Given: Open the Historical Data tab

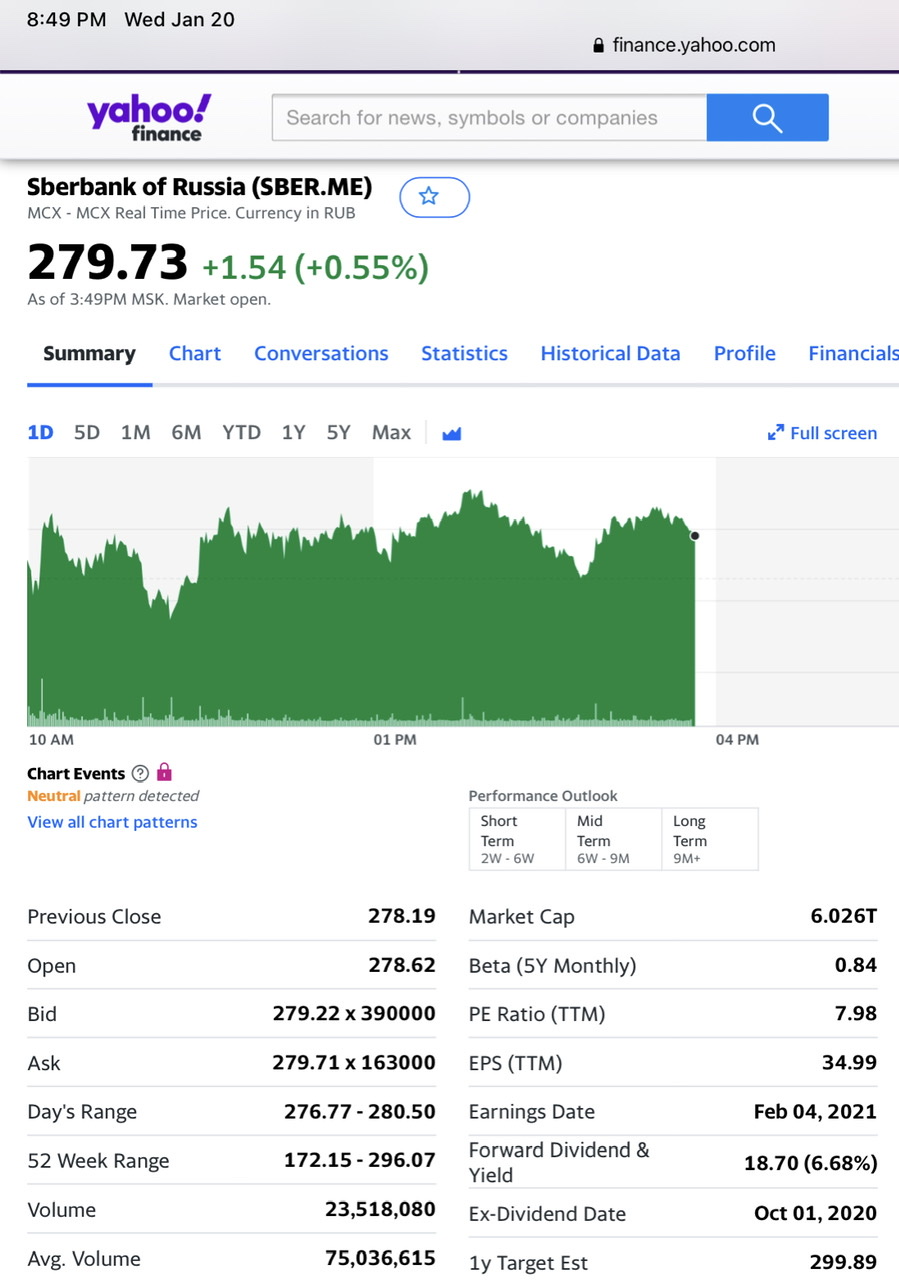Looking at the screenshot, I should click(x=610, y=354).
